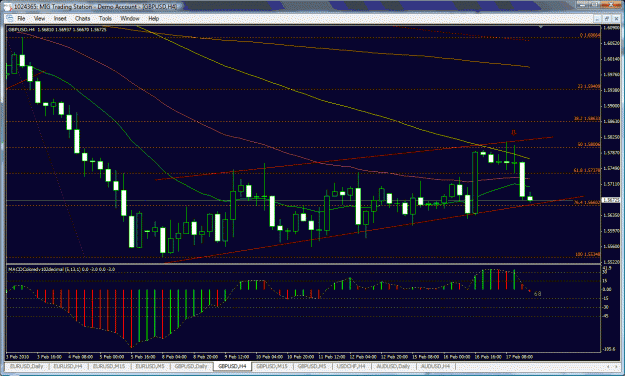Viewport: 625px width, 376px height.
Task: Click the 68 value in the MACD window
Action: tap(537, 294)
